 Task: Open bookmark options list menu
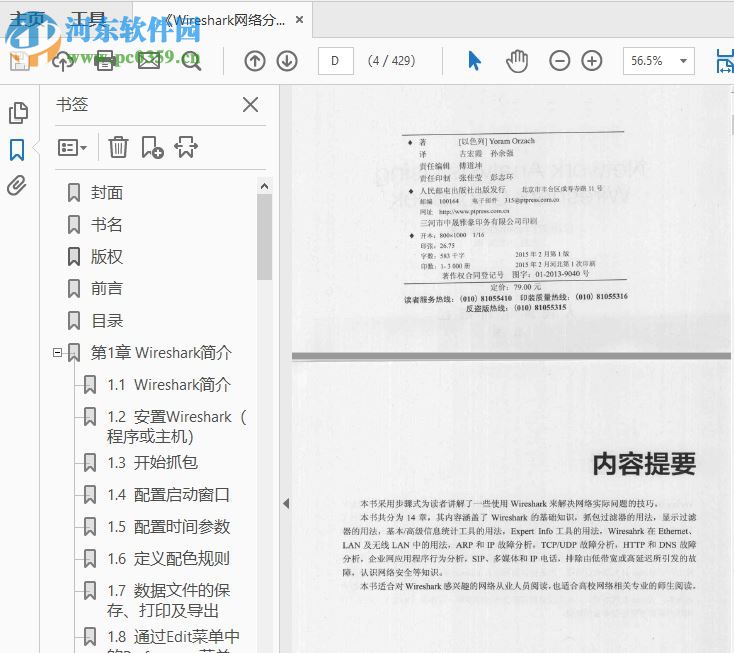coord(72,147)
